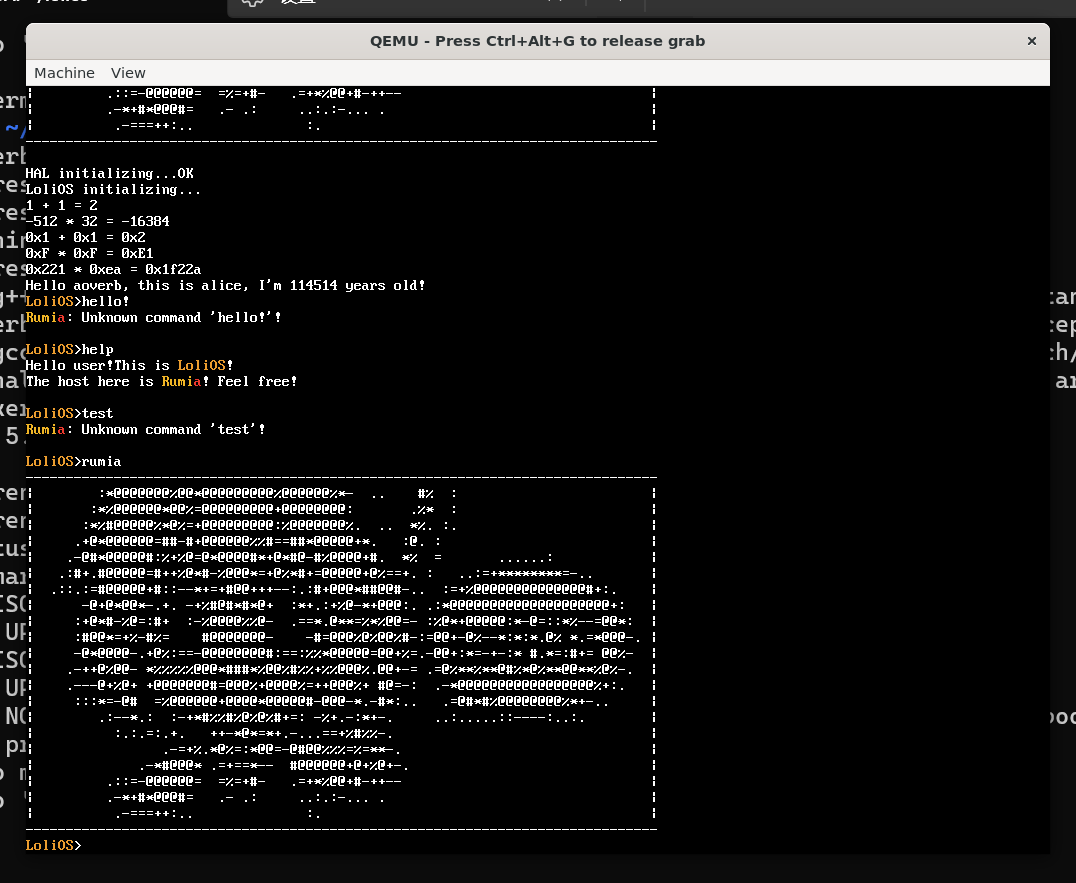Open the Machine menu

[64, 73]
